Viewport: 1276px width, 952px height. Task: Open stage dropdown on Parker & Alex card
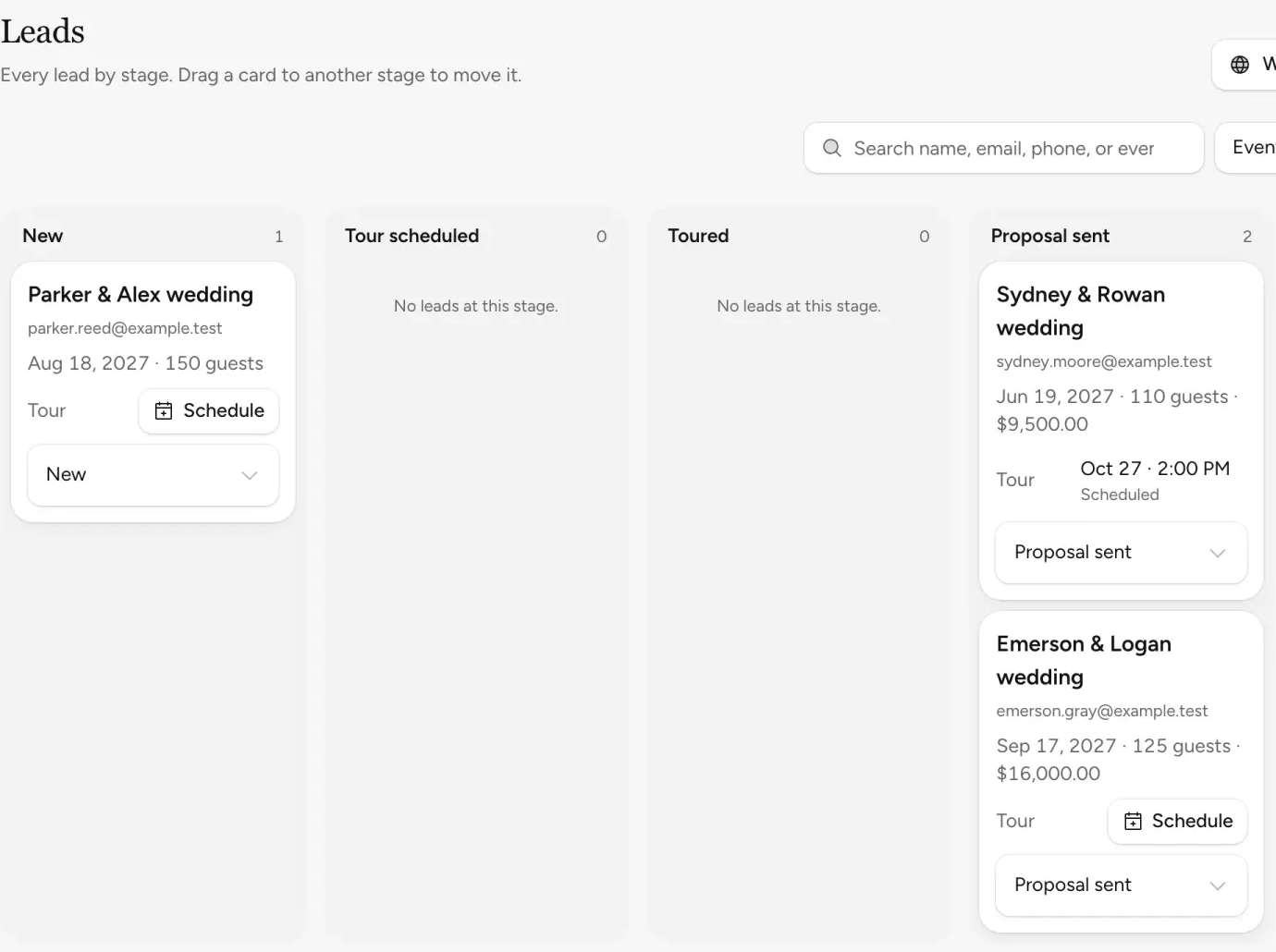153,475
